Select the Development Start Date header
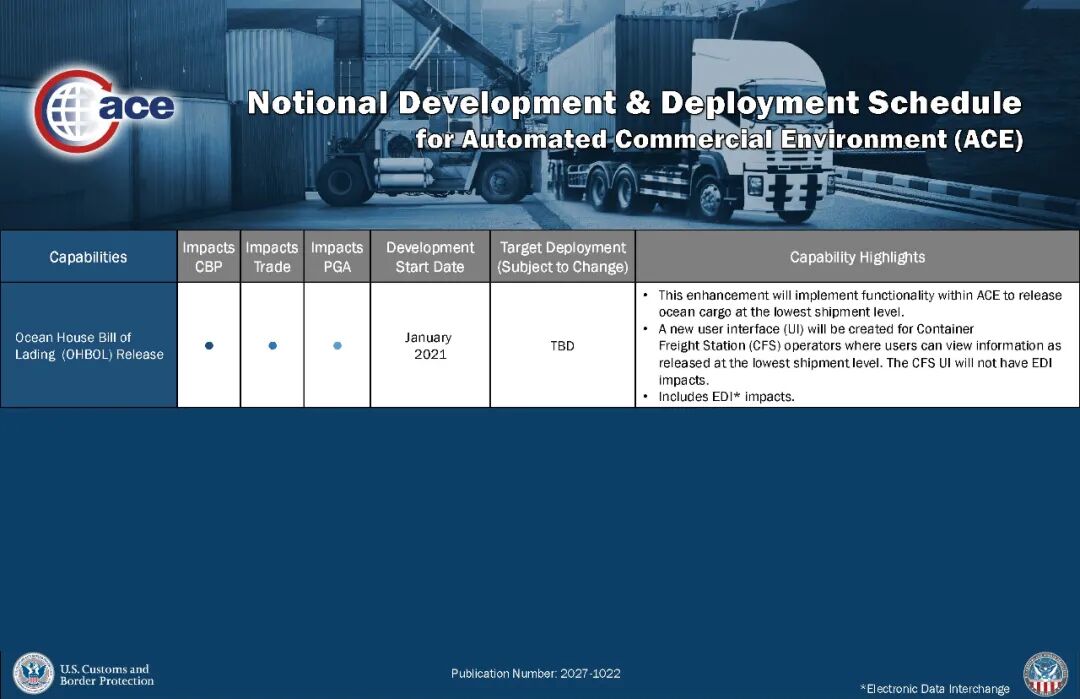Screen dimensions: 1080x699 tap(430, 257)
